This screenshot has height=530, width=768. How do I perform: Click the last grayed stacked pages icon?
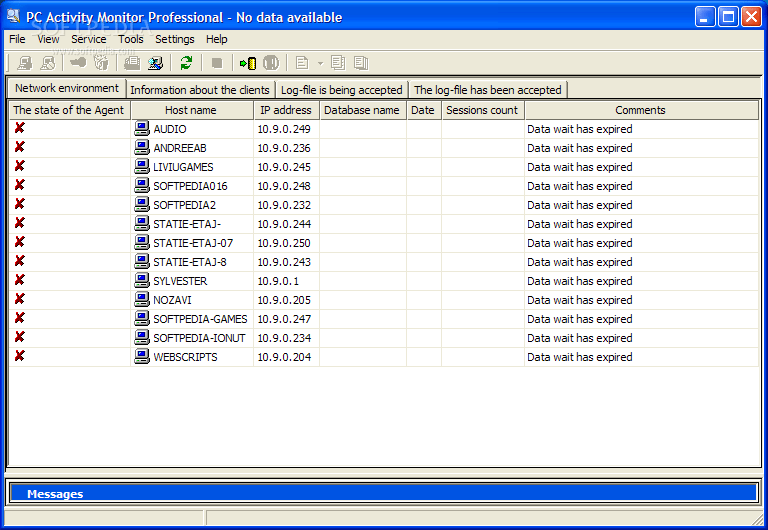click(361, 63)
